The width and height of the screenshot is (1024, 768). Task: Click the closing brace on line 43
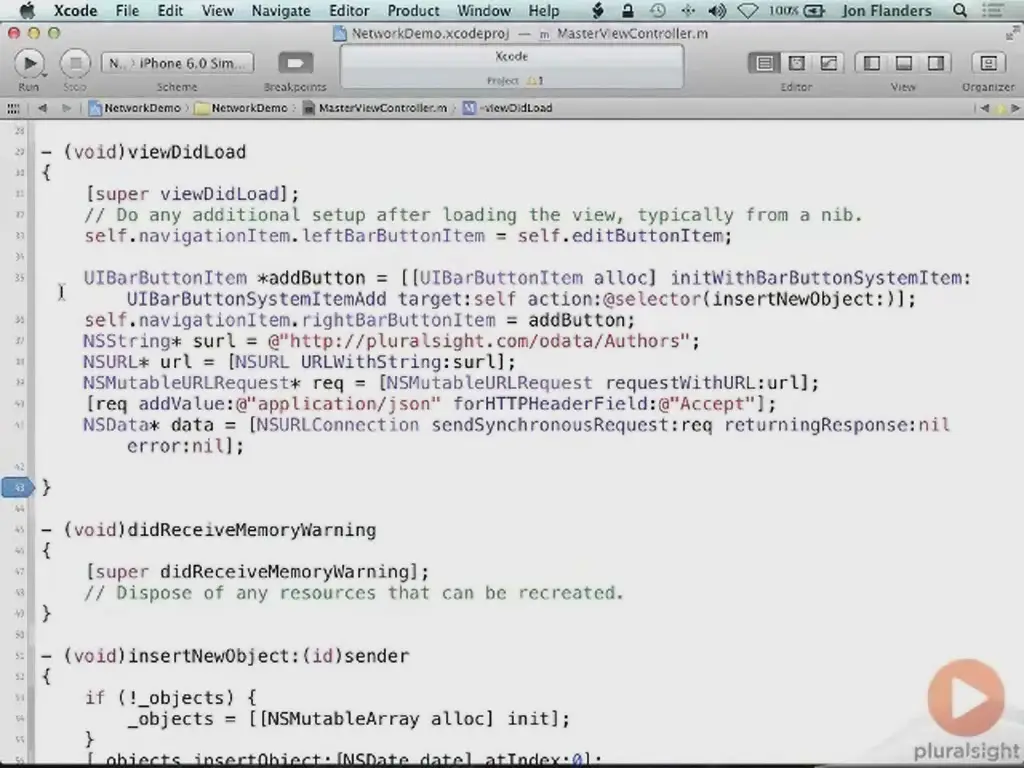coord(46,487)
